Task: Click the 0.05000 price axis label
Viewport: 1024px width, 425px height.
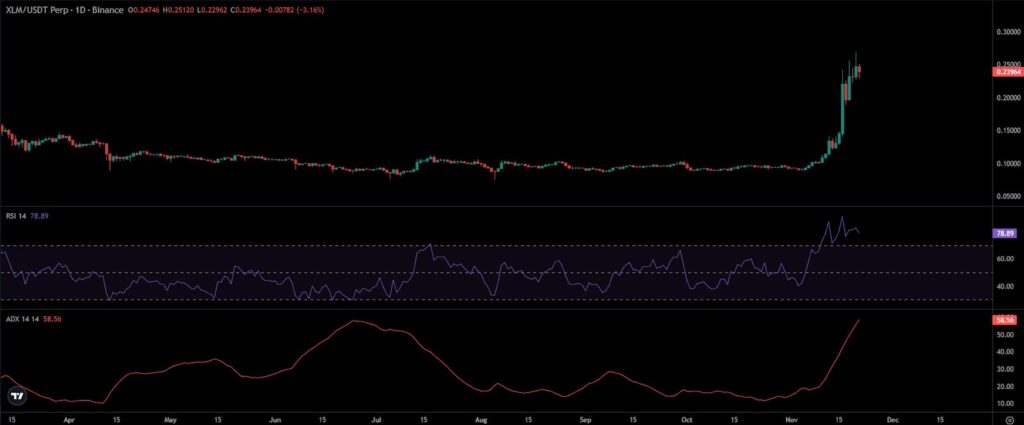Action: 1006,196
